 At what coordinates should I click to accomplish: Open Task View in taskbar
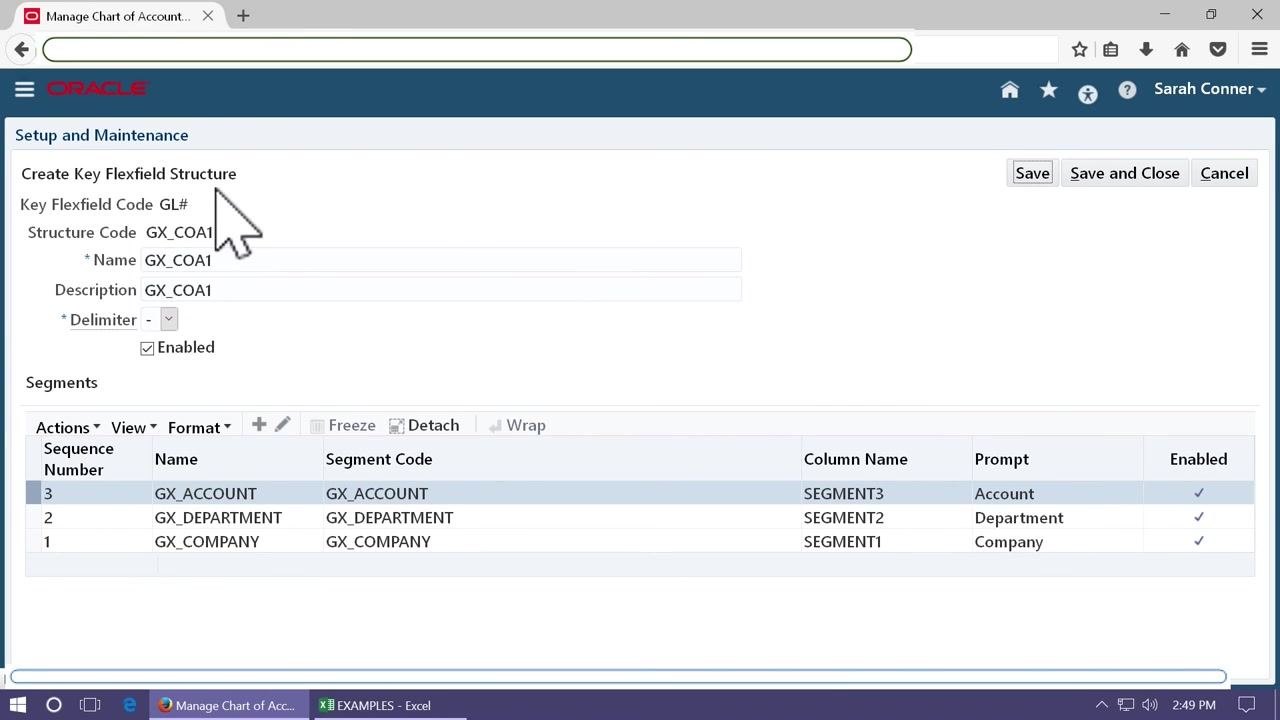(90, 705)
